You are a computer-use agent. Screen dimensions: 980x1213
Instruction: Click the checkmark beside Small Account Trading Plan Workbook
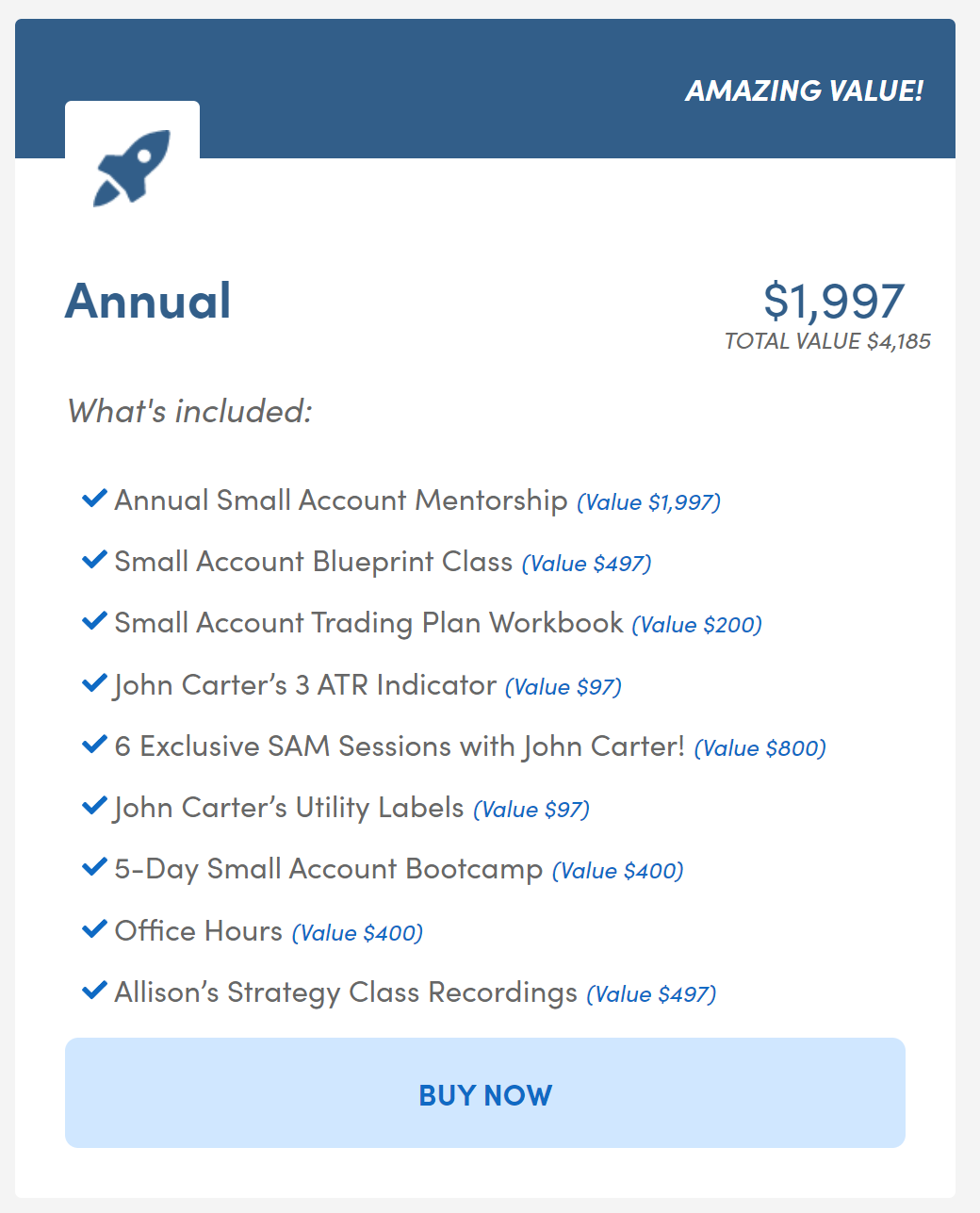[x=94, y=621]
